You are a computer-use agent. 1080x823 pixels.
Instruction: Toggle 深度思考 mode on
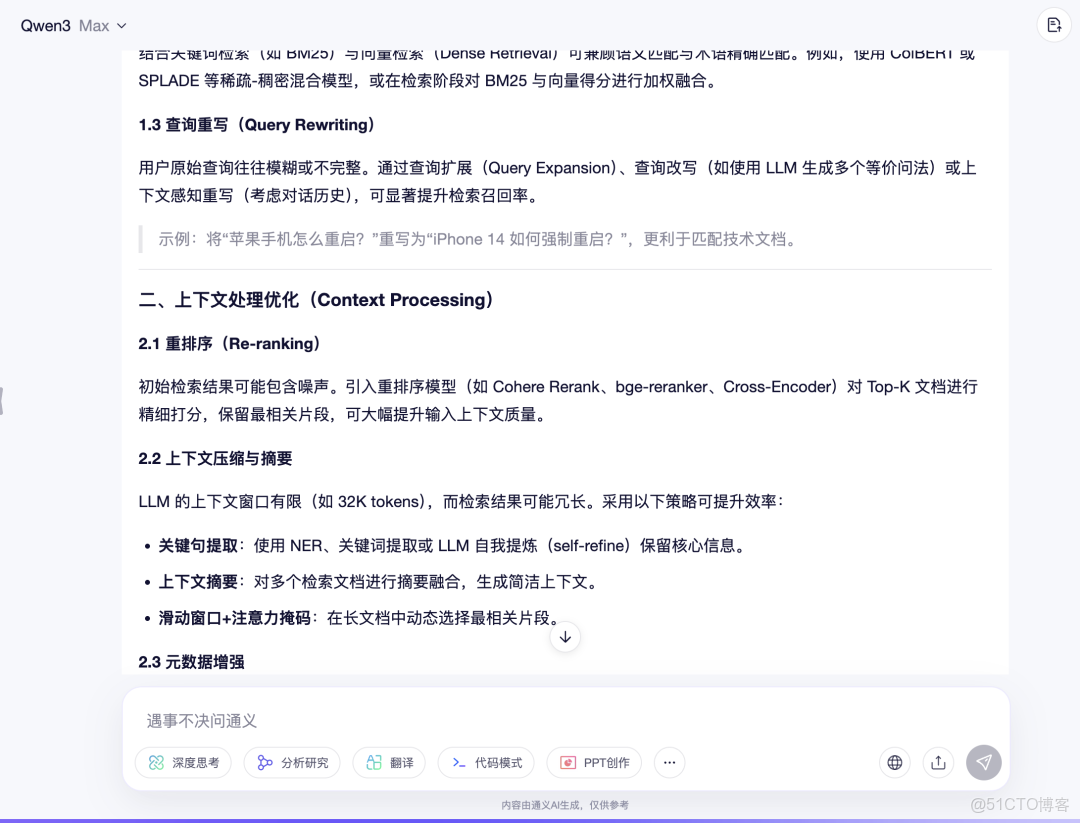tap(183, 762)
